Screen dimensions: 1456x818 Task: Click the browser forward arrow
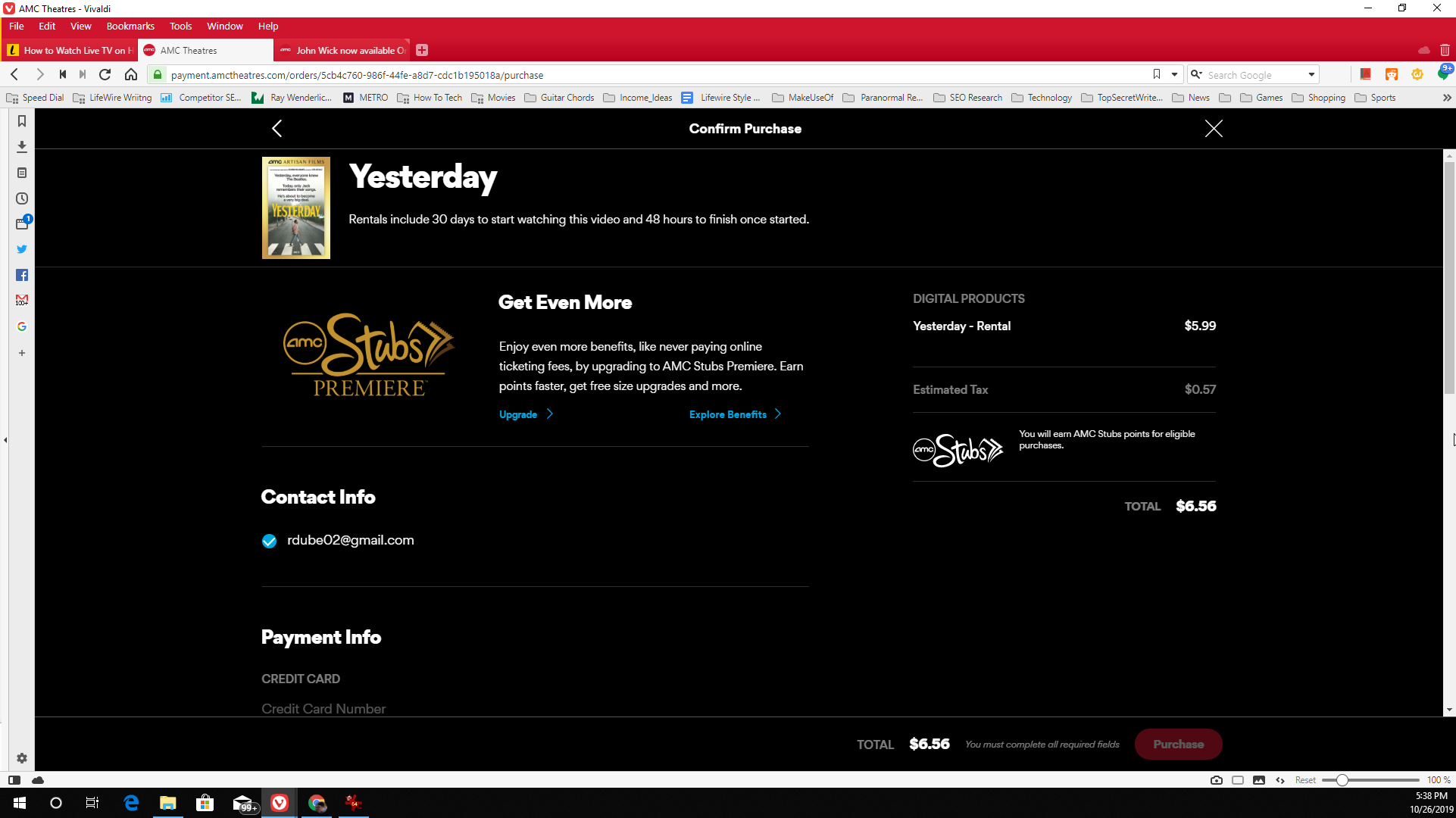(x=39, y=74)
